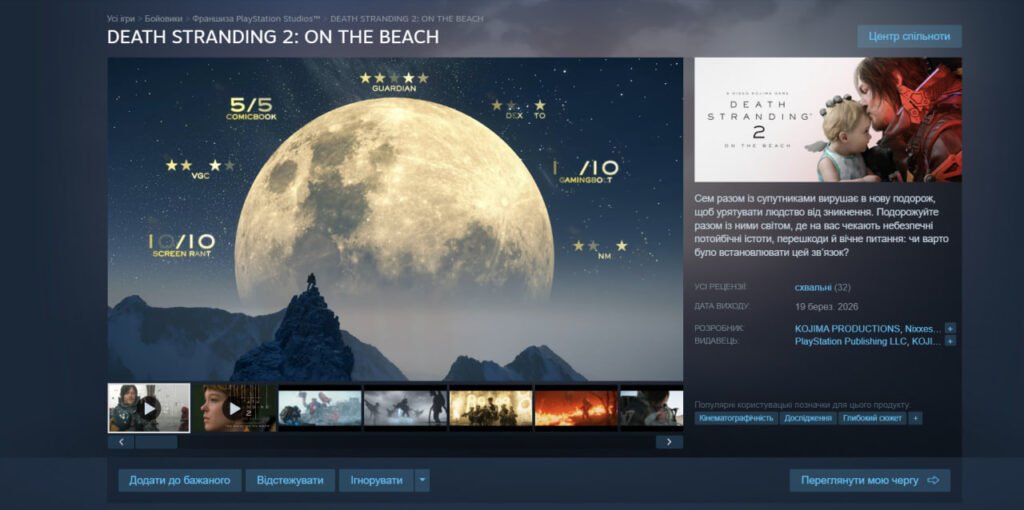Expand publisher list with plus icon
This screenshot has width=1024, height=510.
[950, 341]
